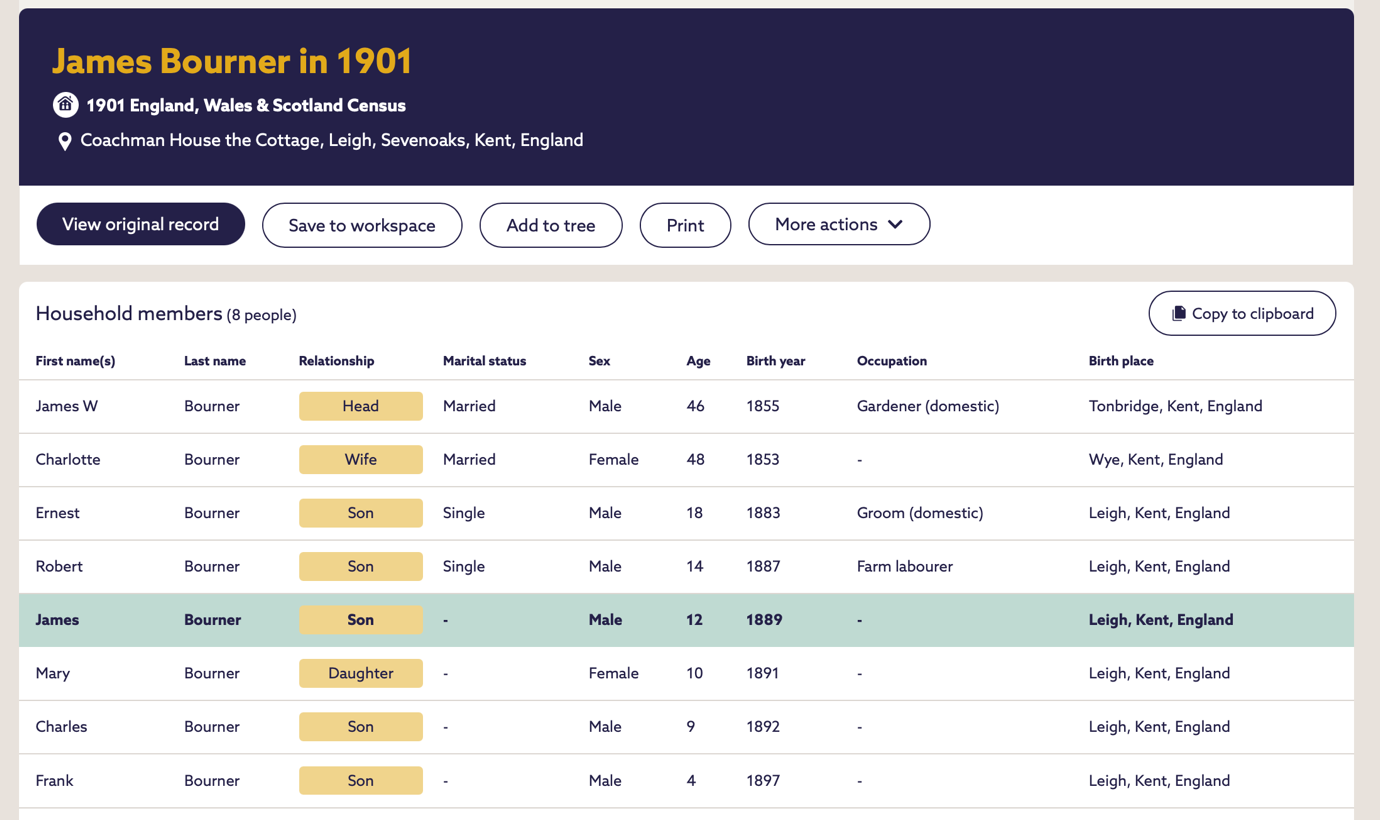
Task: Click the first name Frank
Action: [54, 781]
